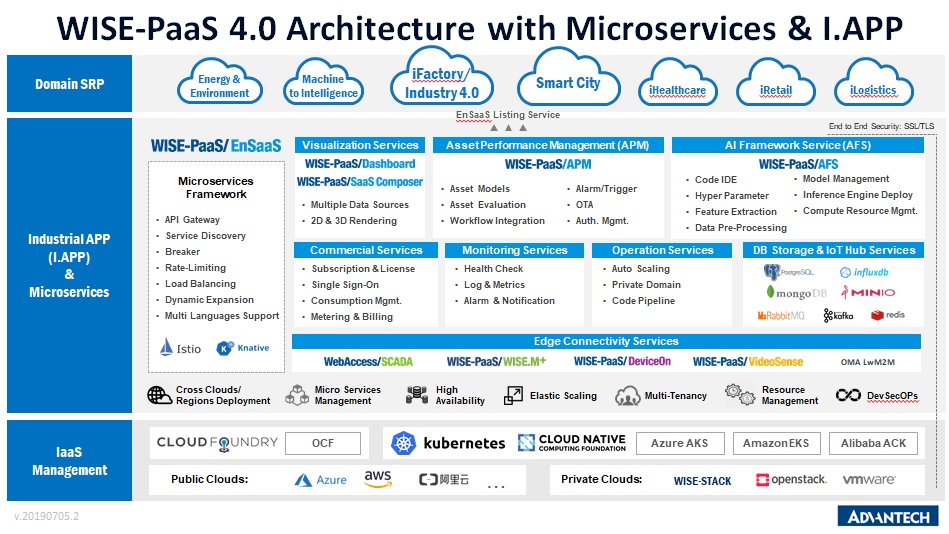Click the Advantech logo
This screenshot has width=949, height=534.
(x=888, y=516)
